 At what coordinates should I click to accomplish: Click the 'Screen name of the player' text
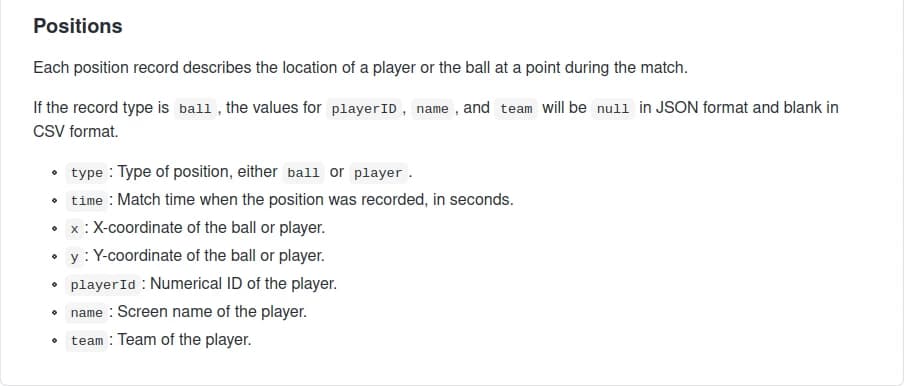pos(212,312)
